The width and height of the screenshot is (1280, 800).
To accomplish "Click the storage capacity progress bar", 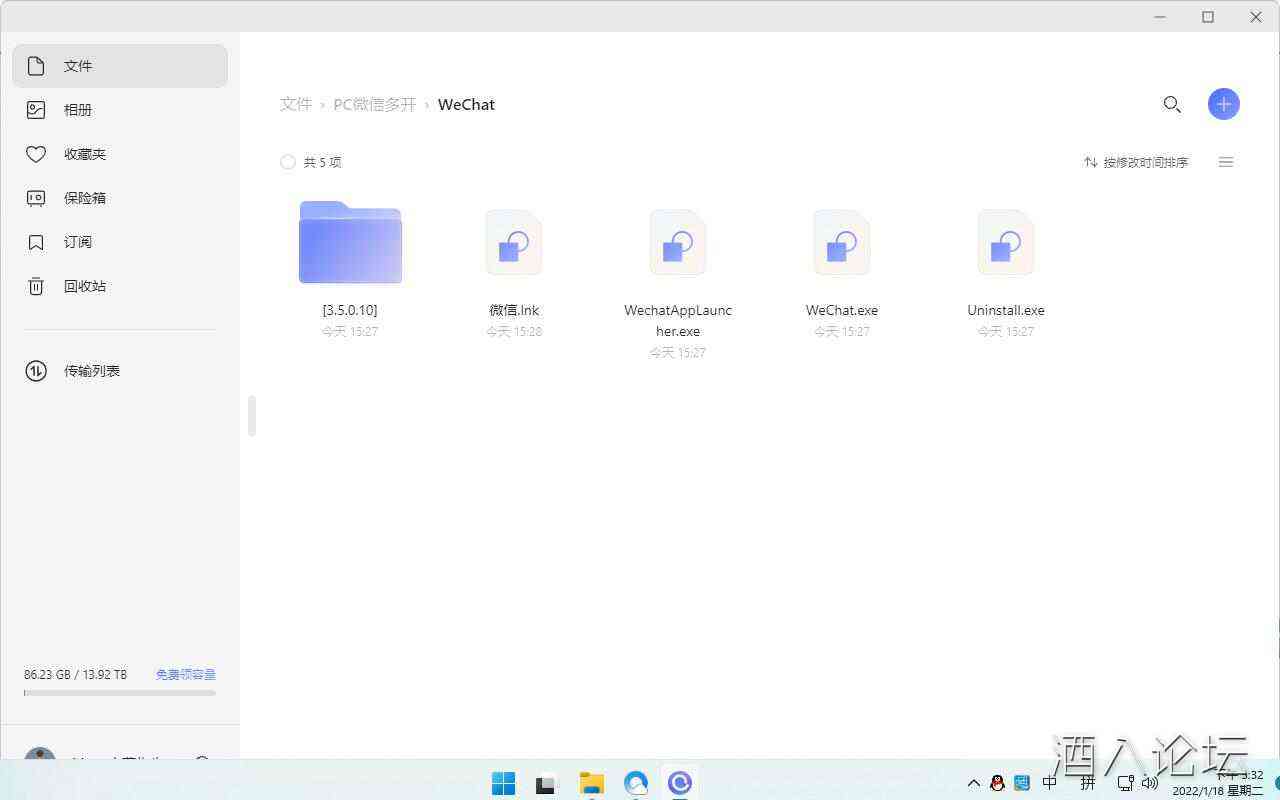I will (x=119, y=691).
